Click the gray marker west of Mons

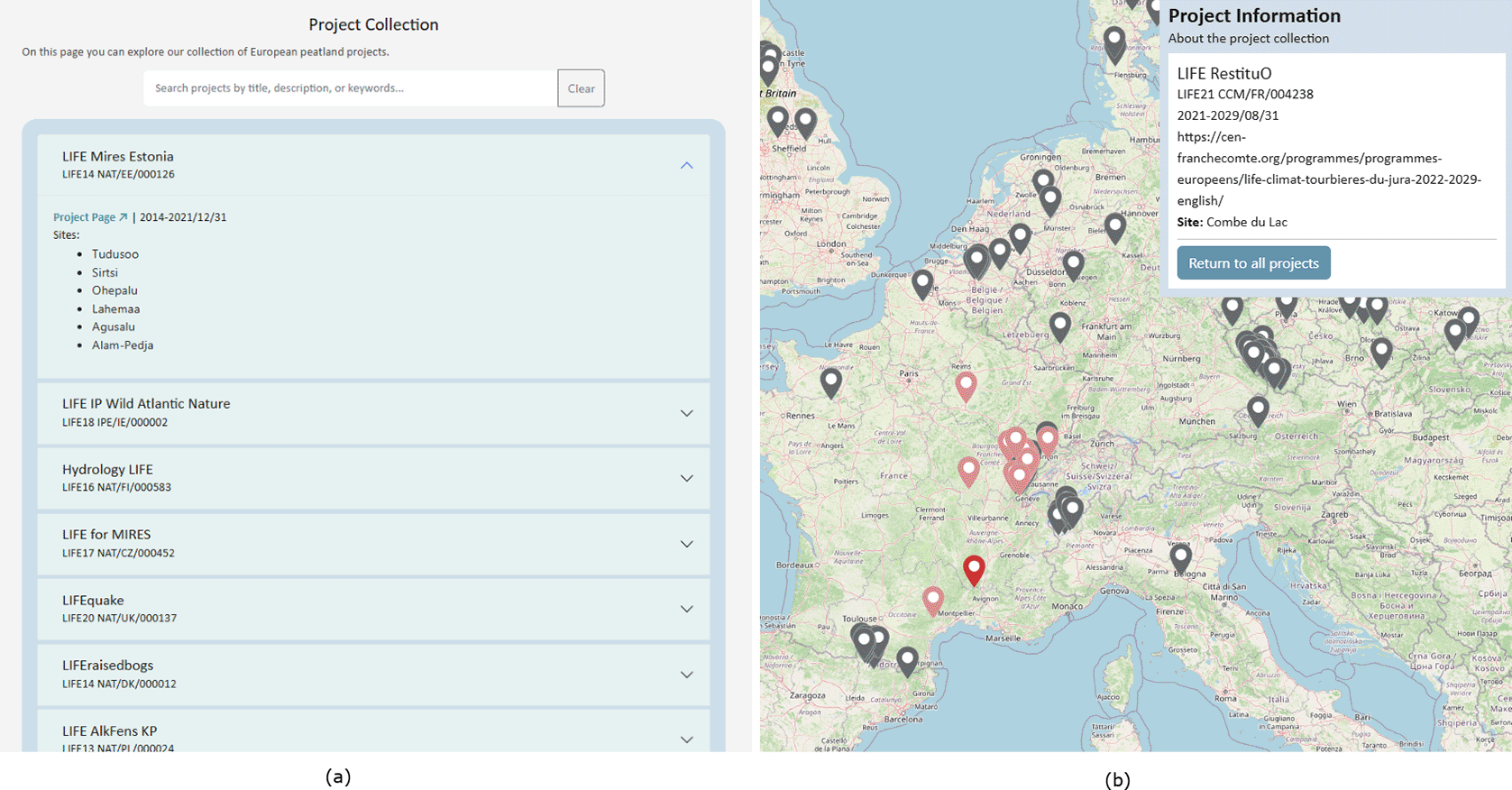point(922,283)
